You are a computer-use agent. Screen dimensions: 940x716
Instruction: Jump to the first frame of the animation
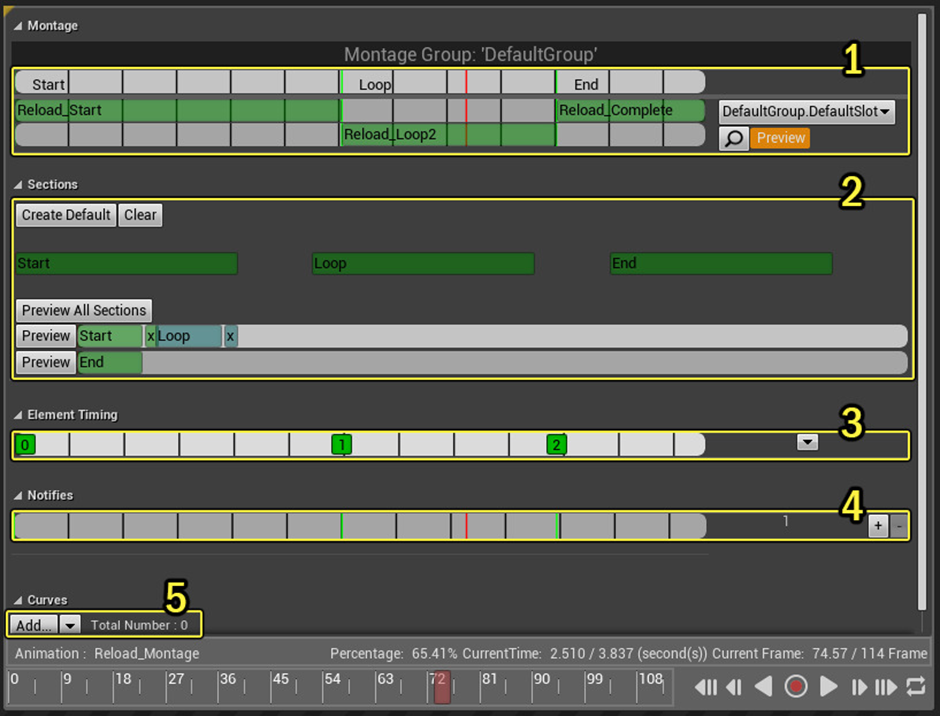coord(706,687)
